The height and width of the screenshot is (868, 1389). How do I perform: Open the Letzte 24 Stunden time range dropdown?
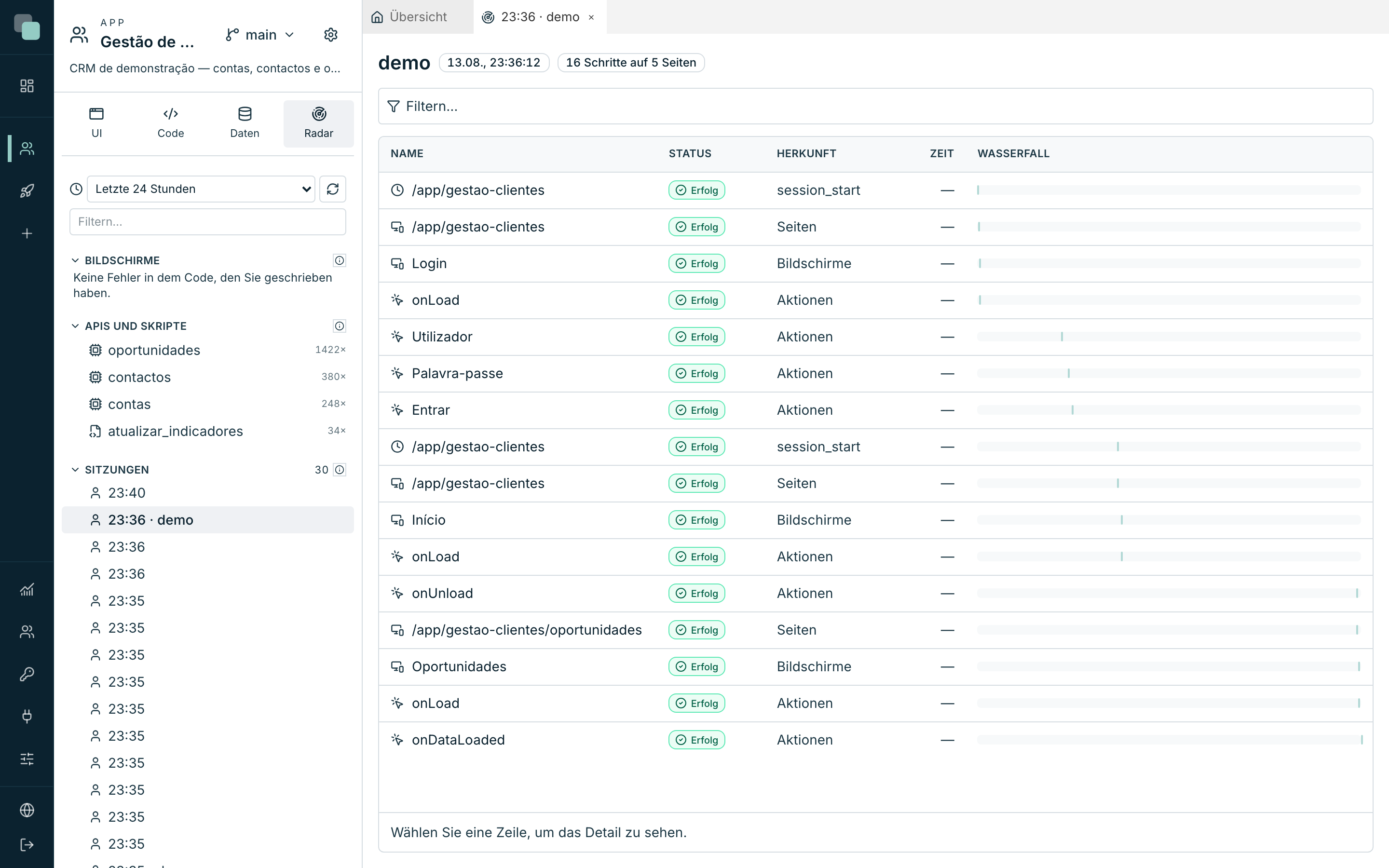[201, 189]
